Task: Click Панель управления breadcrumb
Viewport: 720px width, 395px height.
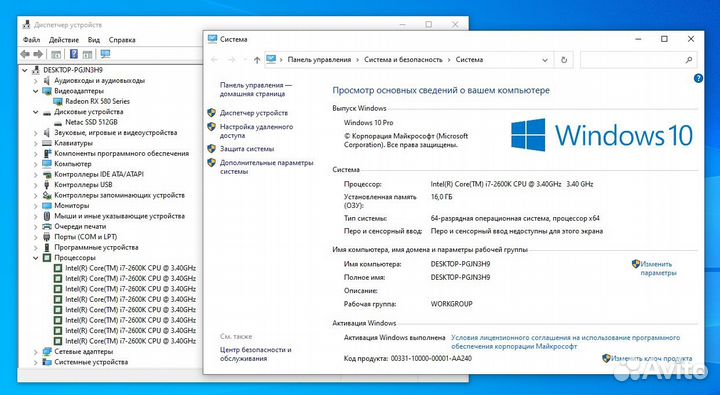Action: tap(319, 60)
